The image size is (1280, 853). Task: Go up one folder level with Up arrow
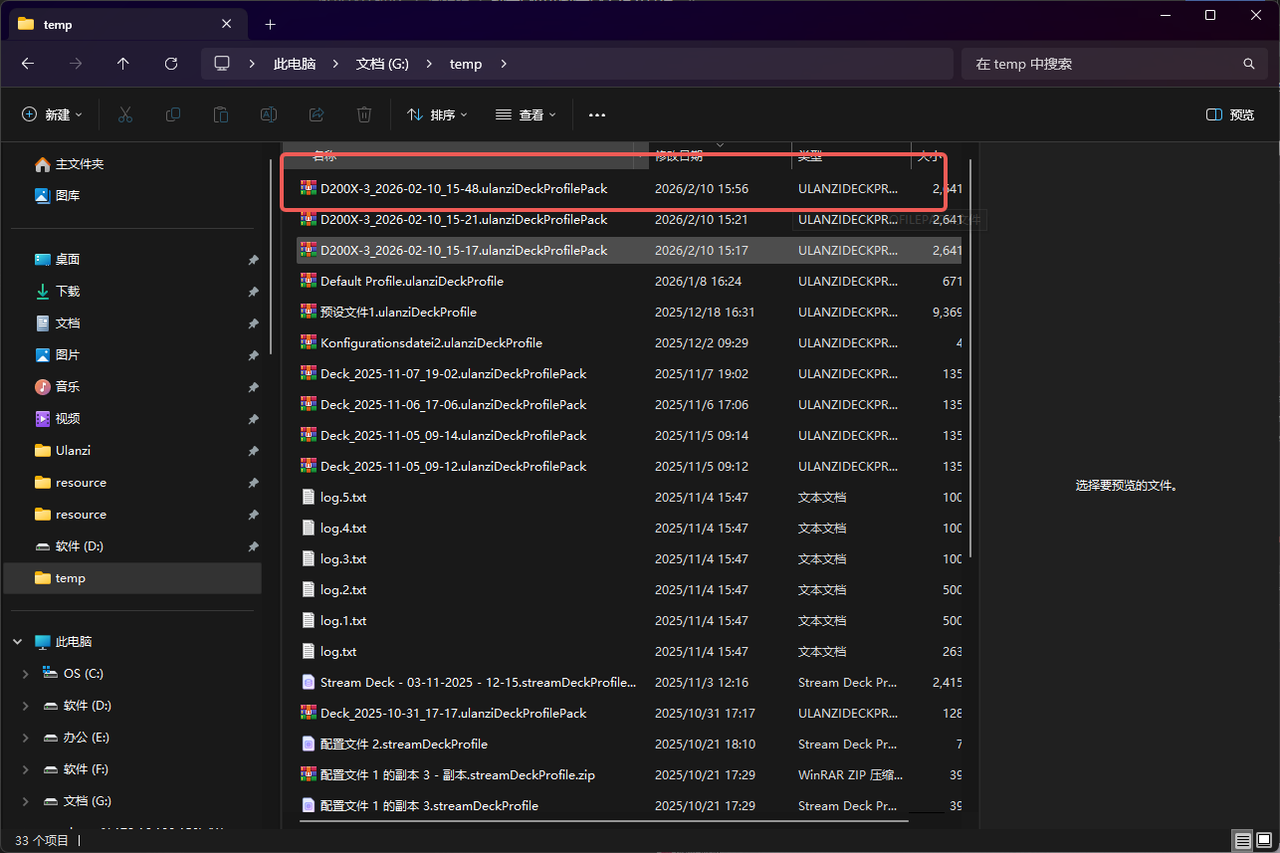tap(123, 63)
